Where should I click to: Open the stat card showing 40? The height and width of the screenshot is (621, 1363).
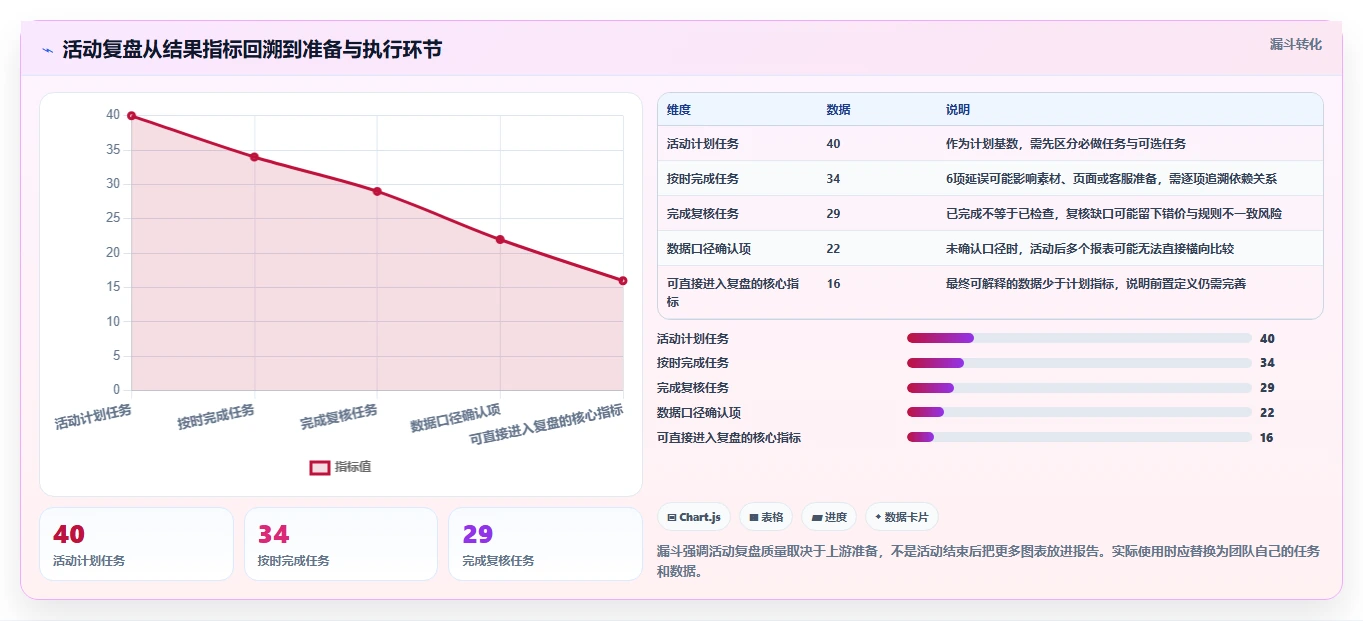coord(136,544)
